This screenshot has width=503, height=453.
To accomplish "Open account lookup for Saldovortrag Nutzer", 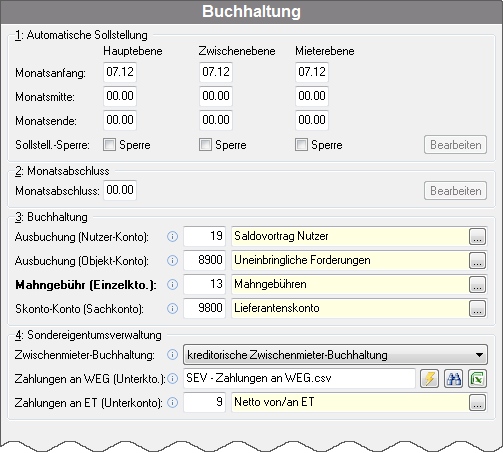I will 477,237.
